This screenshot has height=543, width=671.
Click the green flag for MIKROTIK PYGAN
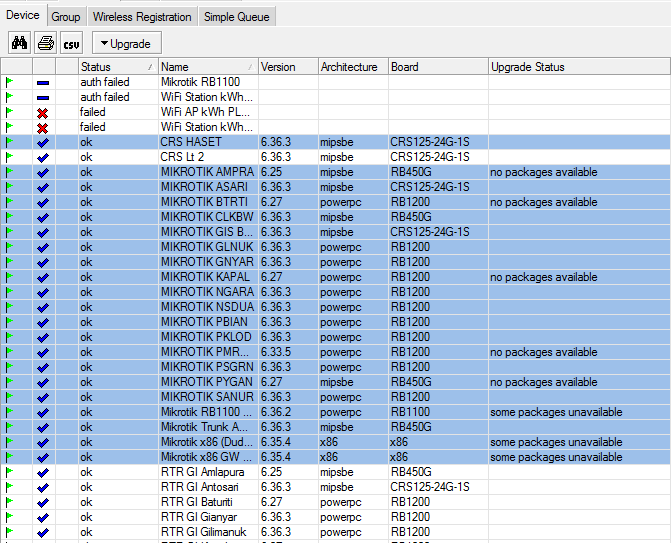(9, 382)
